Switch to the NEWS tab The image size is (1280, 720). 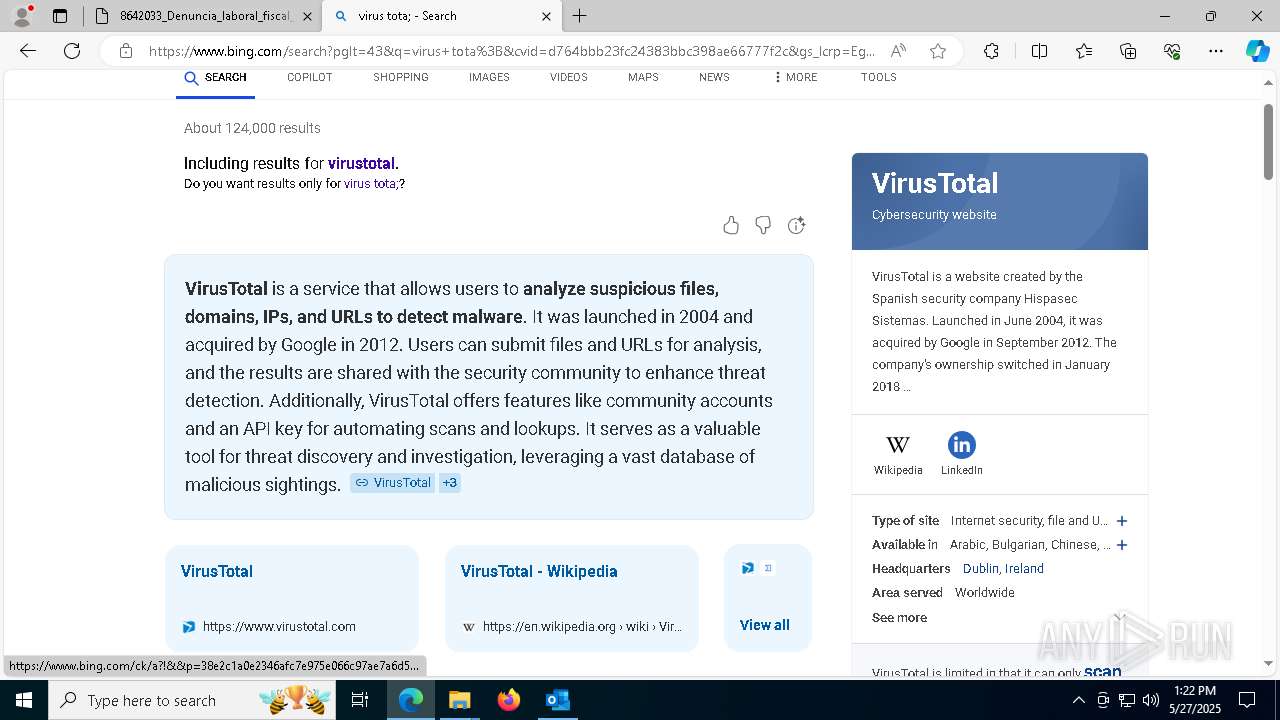coord(714,77)
